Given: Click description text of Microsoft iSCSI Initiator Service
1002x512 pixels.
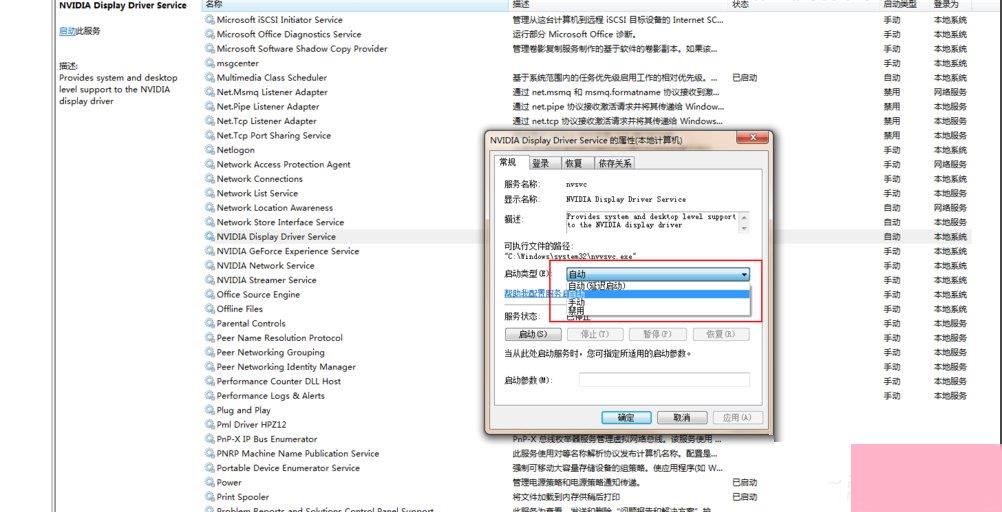Looking at the screenshot, I should (x=618, y=20).
